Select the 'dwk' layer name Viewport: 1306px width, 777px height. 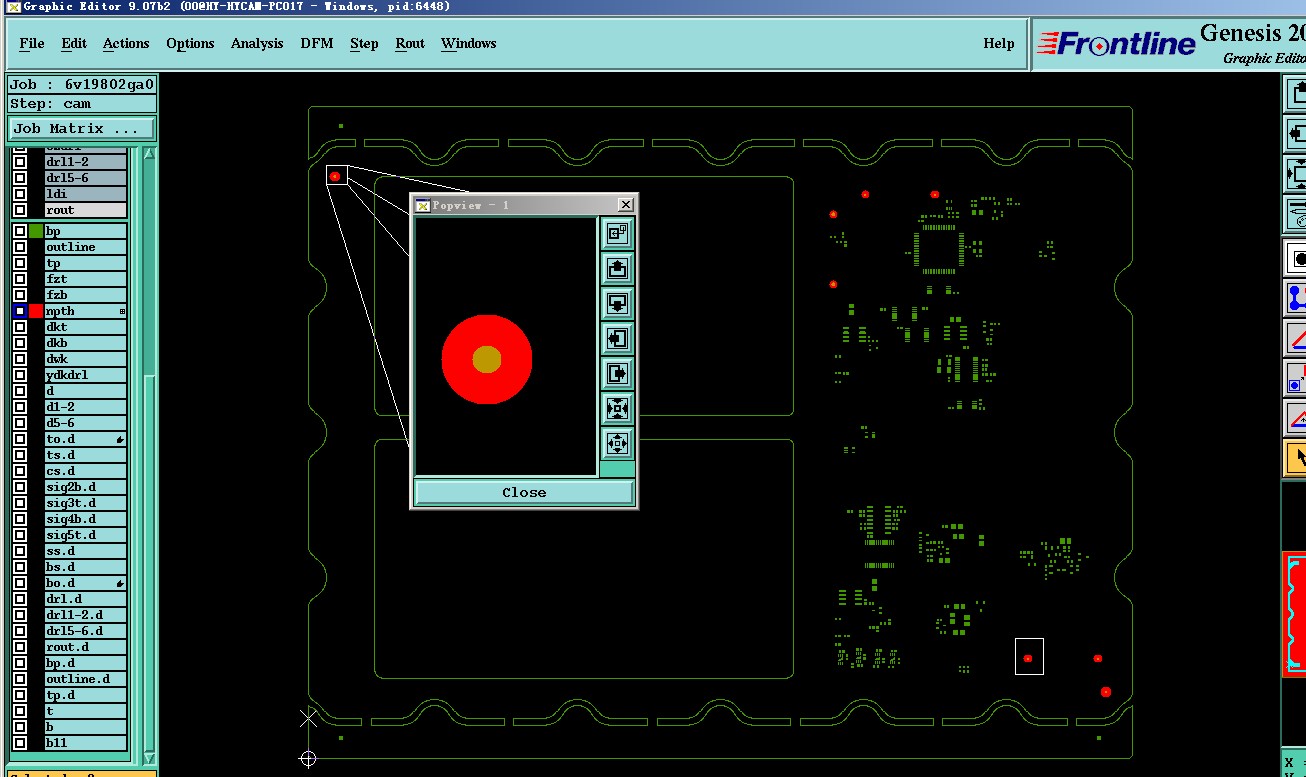(x=86, y=359)
